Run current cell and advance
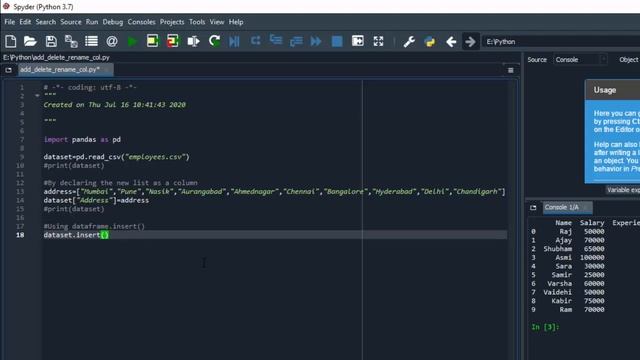This screenshot has width=640, height=360. [x=173, y=41]
